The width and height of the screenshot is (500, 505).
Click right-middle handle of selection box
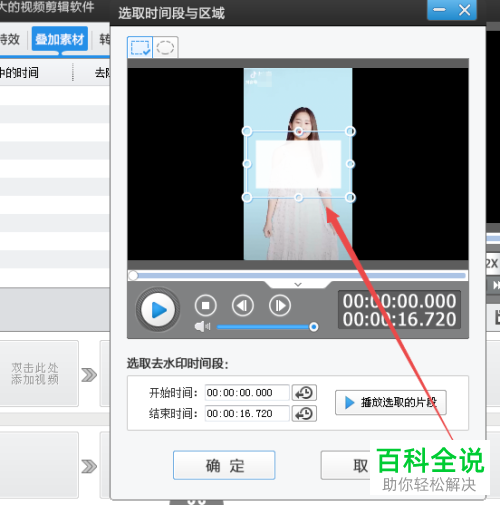point(350,164)
